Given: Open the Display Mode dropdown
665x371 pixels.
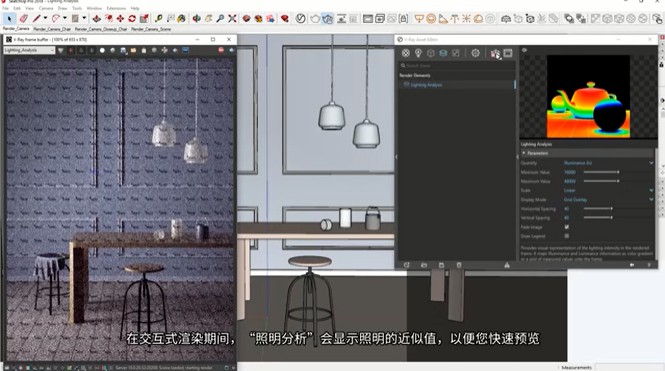Looking at the screenshot, I should pyautogui.click(x=609, y=200).
